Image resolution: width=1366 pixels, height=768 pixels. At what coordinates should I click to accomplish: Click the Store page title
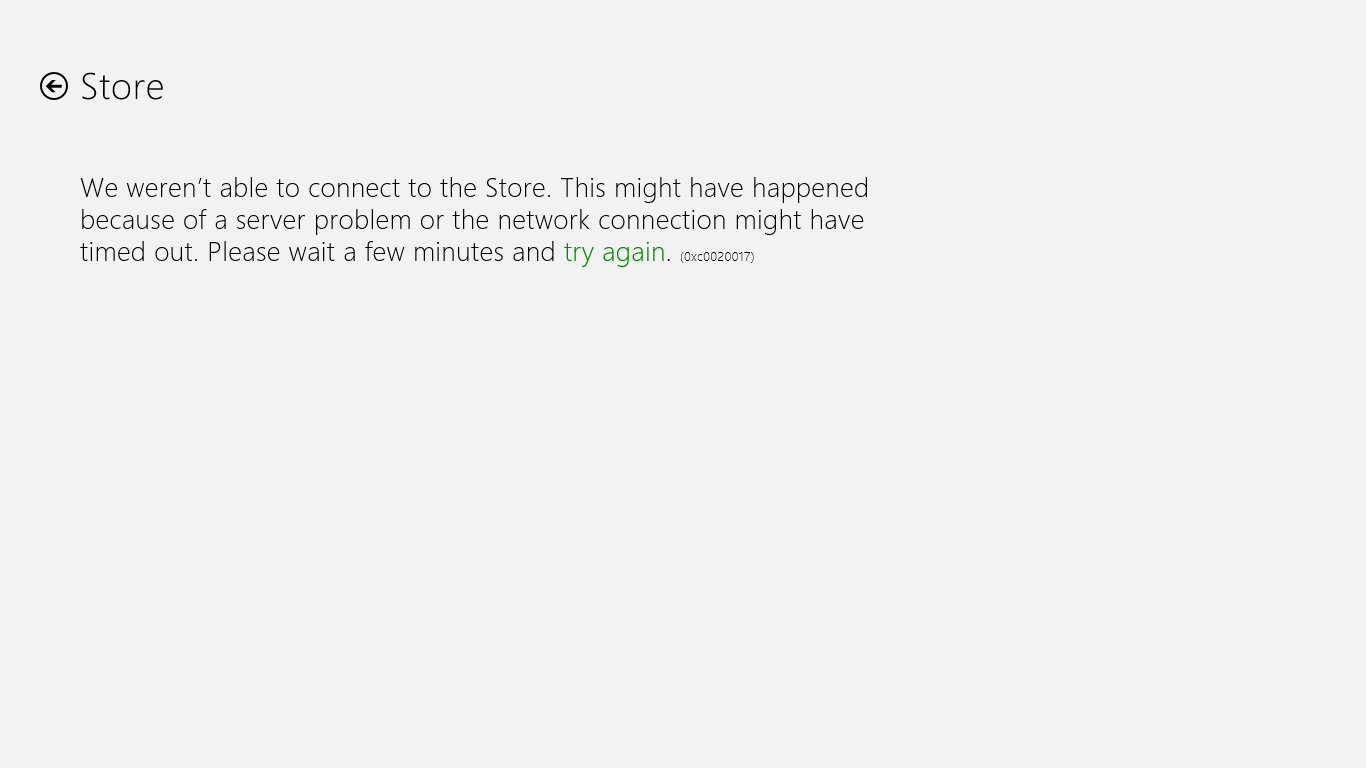pos(122,87)
